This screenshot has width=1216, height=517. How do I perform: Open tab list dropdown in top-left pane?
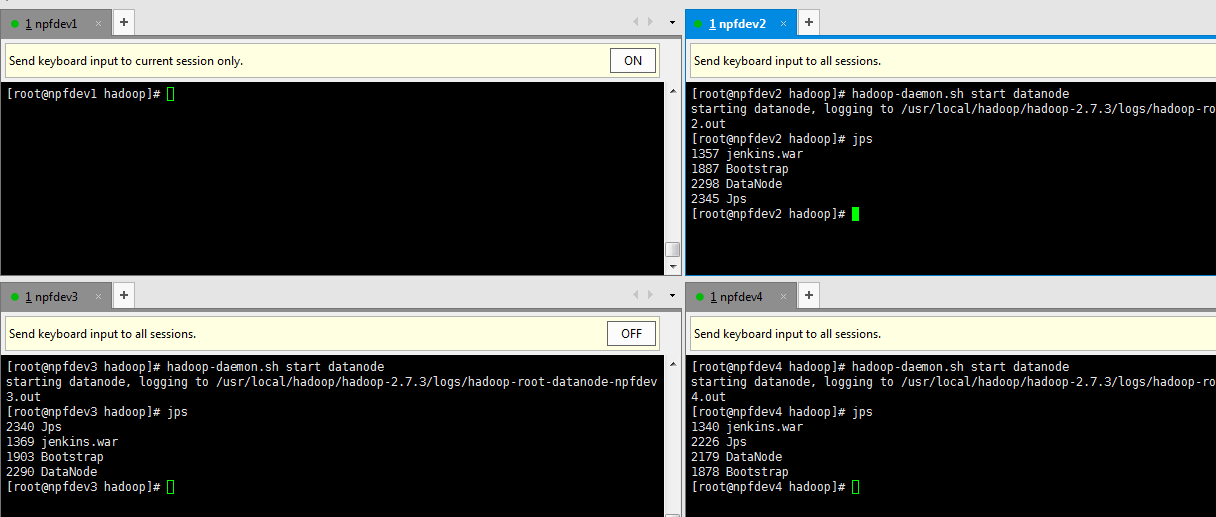tap(672, 22)
